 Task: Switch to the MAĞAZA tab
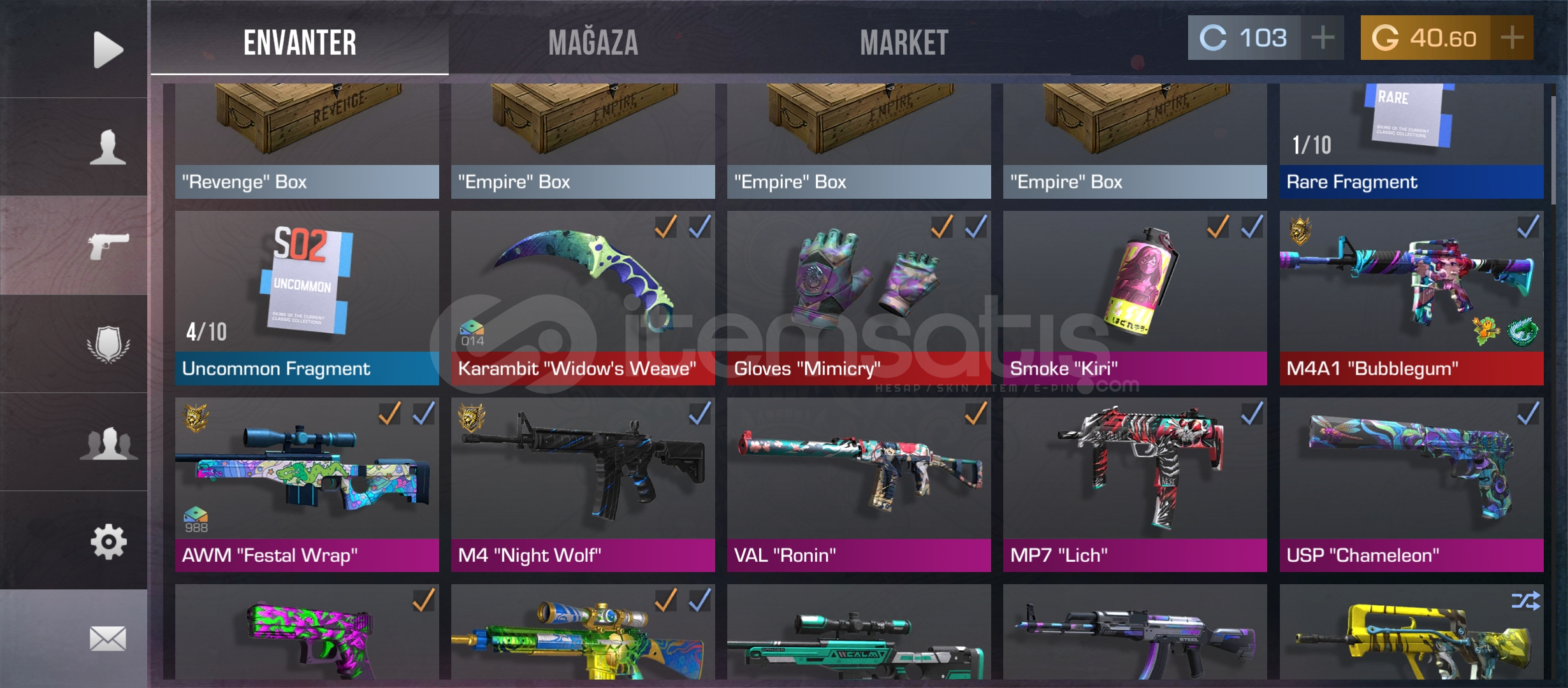[593, 43]
